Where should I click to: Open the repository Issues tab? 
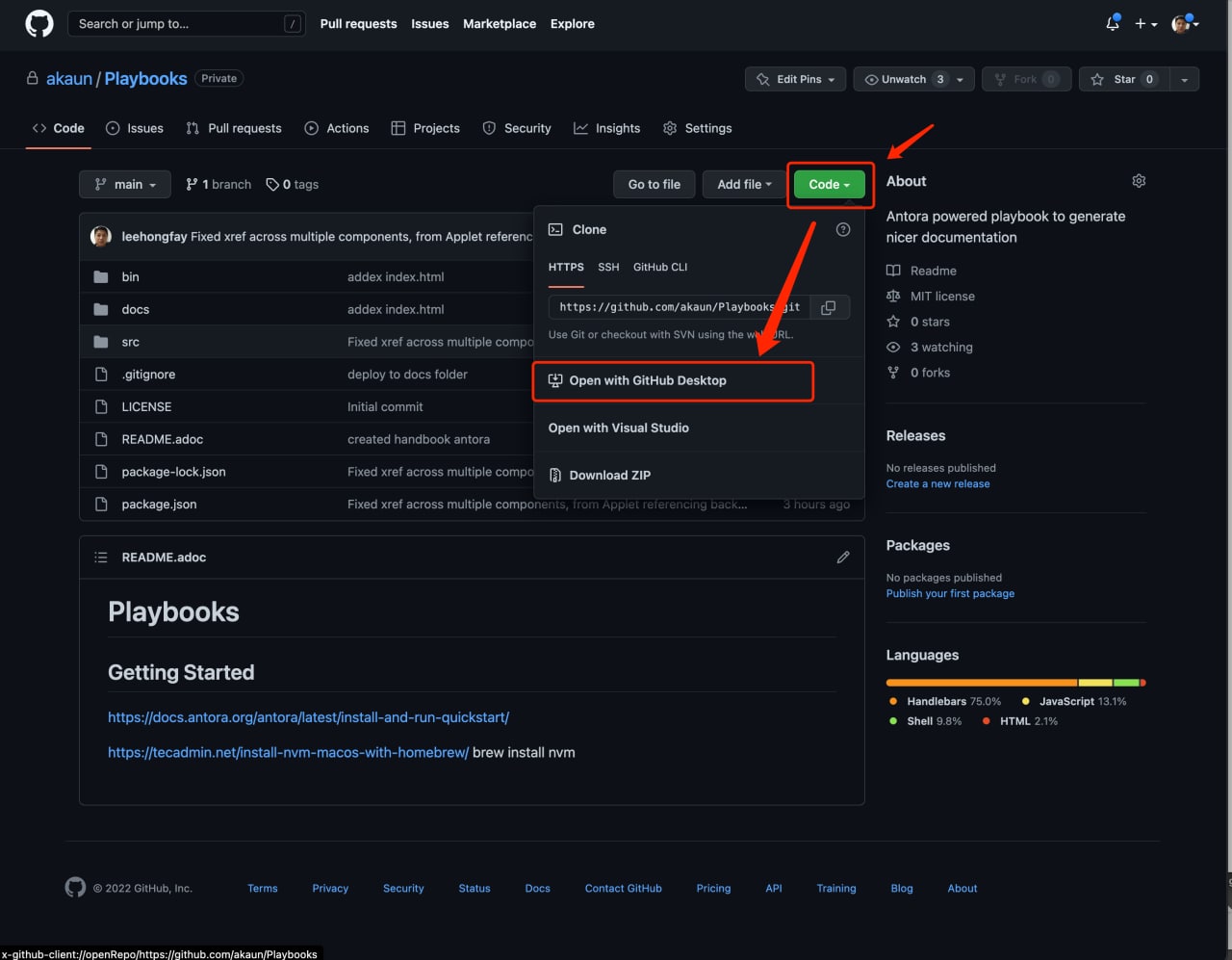(x=135, y=128)
